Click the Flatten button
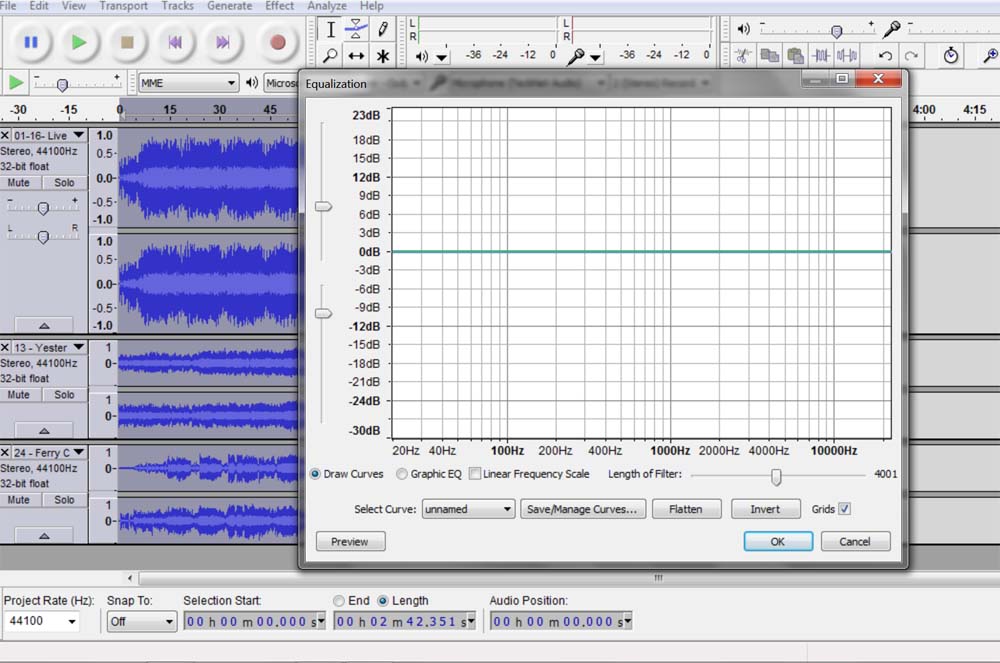This screenshot has height=663, width=1000. tap(686, 509)
